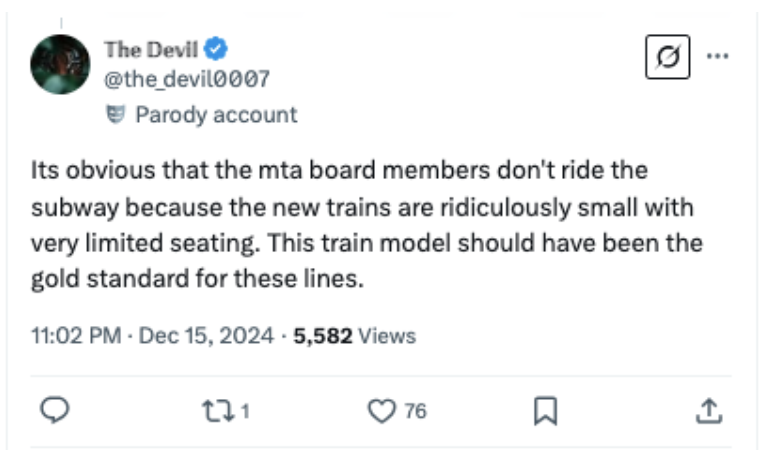View the 5,582 Views analytics
Image resolution: width=762 pixels, height=456 pixels.
tap(352, 336)
